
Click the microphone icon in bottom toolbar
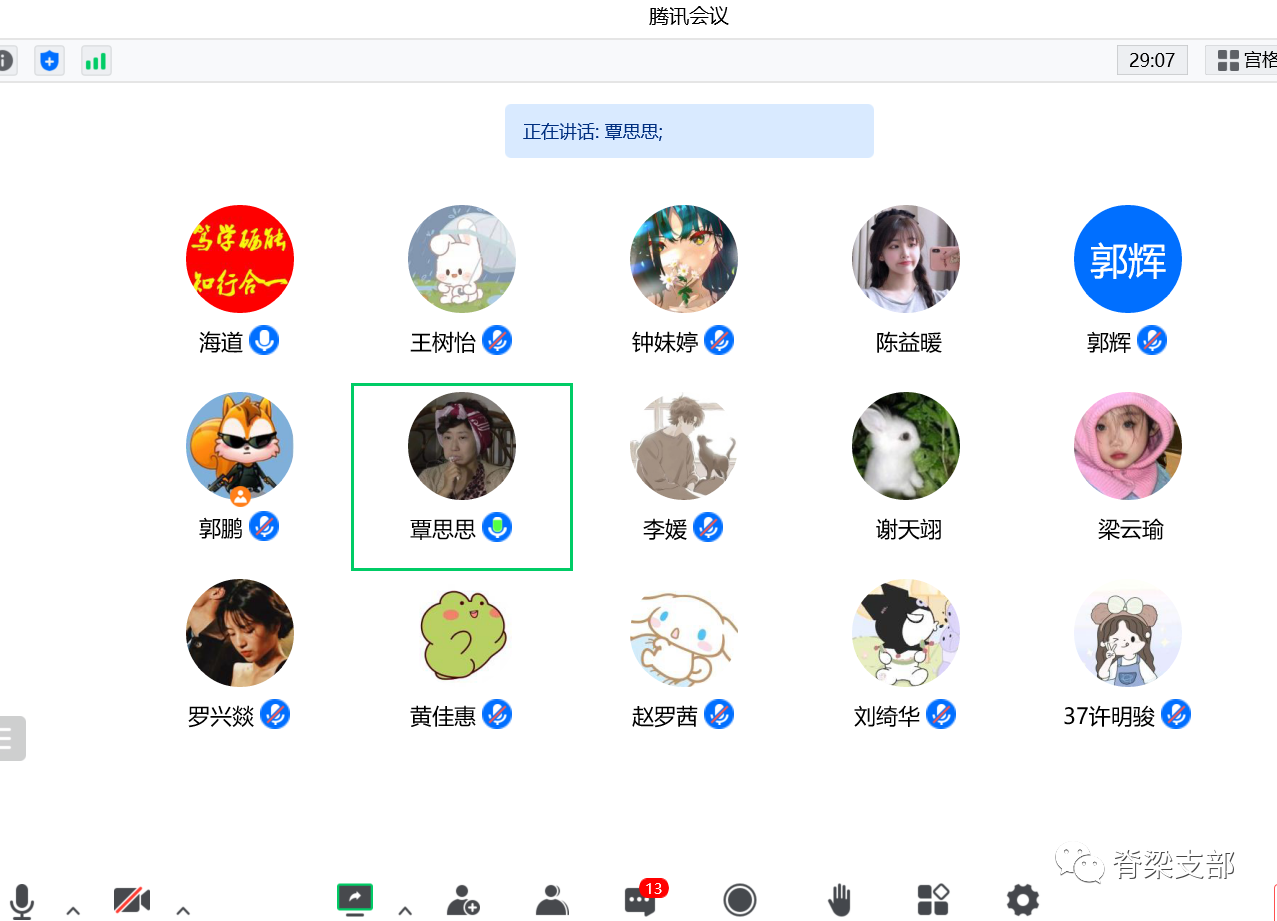22,900
